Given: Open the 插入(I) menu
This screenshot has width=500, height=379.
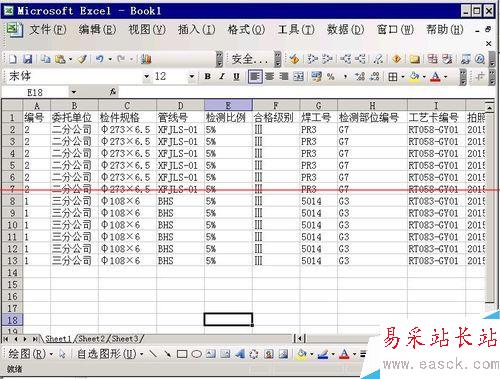Looking at the screenshot, I should (x=196, y=30).
